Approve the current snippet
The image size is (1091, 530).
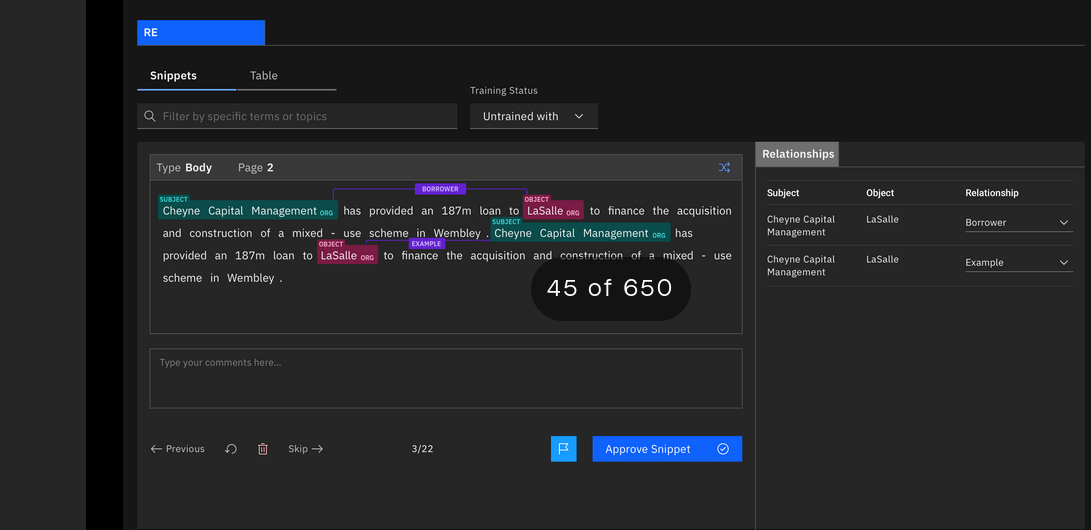click(x=649, y=449)
